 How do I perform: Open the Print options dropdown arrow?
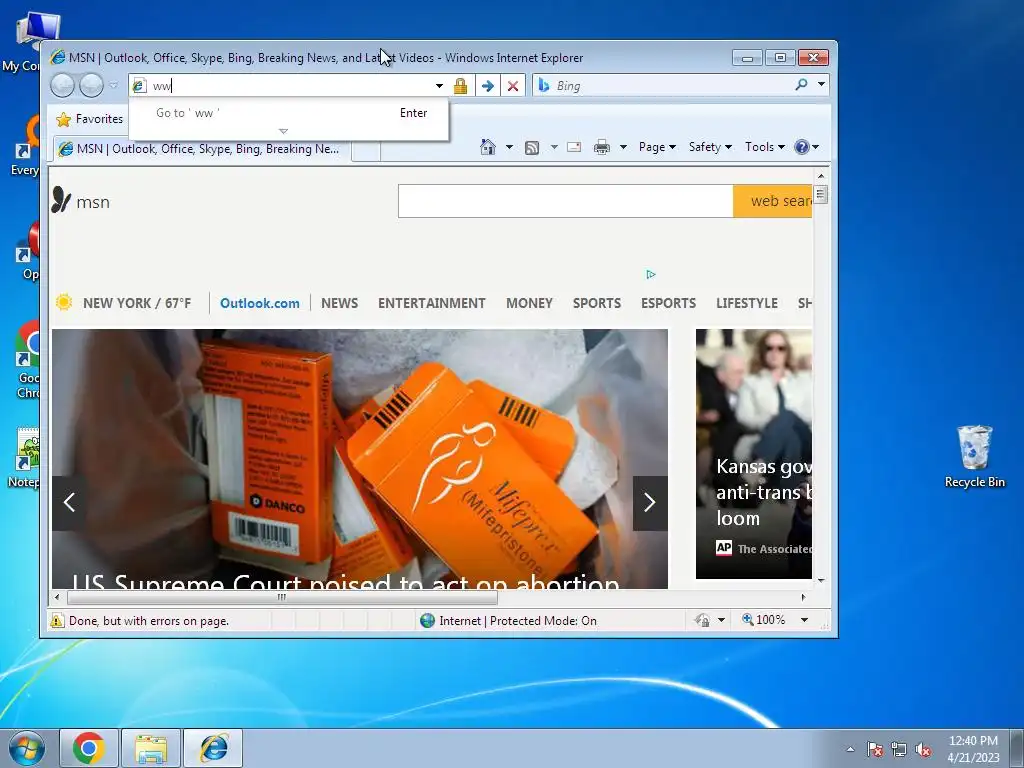[623, 147]
